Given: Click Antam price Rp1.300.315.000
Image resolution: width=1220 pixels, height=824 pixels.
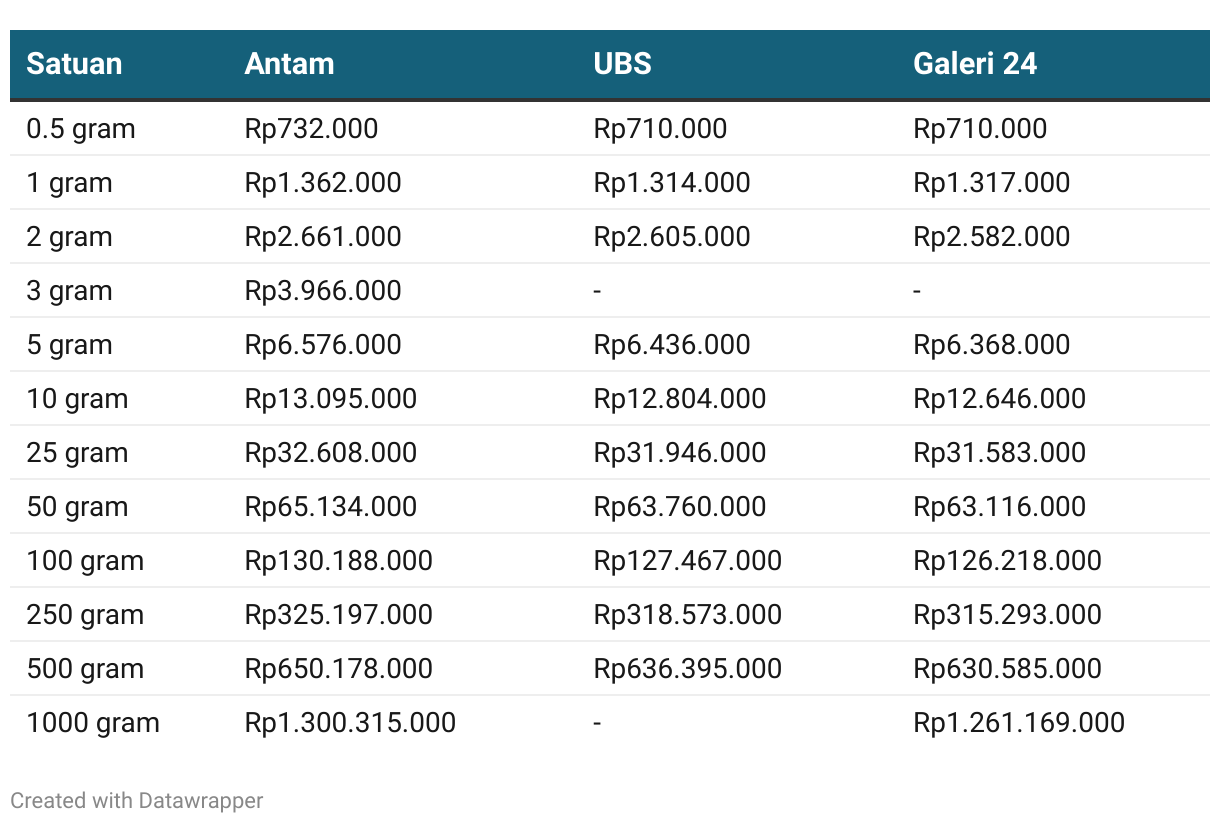Looking at the screenshot, I should (x=350, y=723).
